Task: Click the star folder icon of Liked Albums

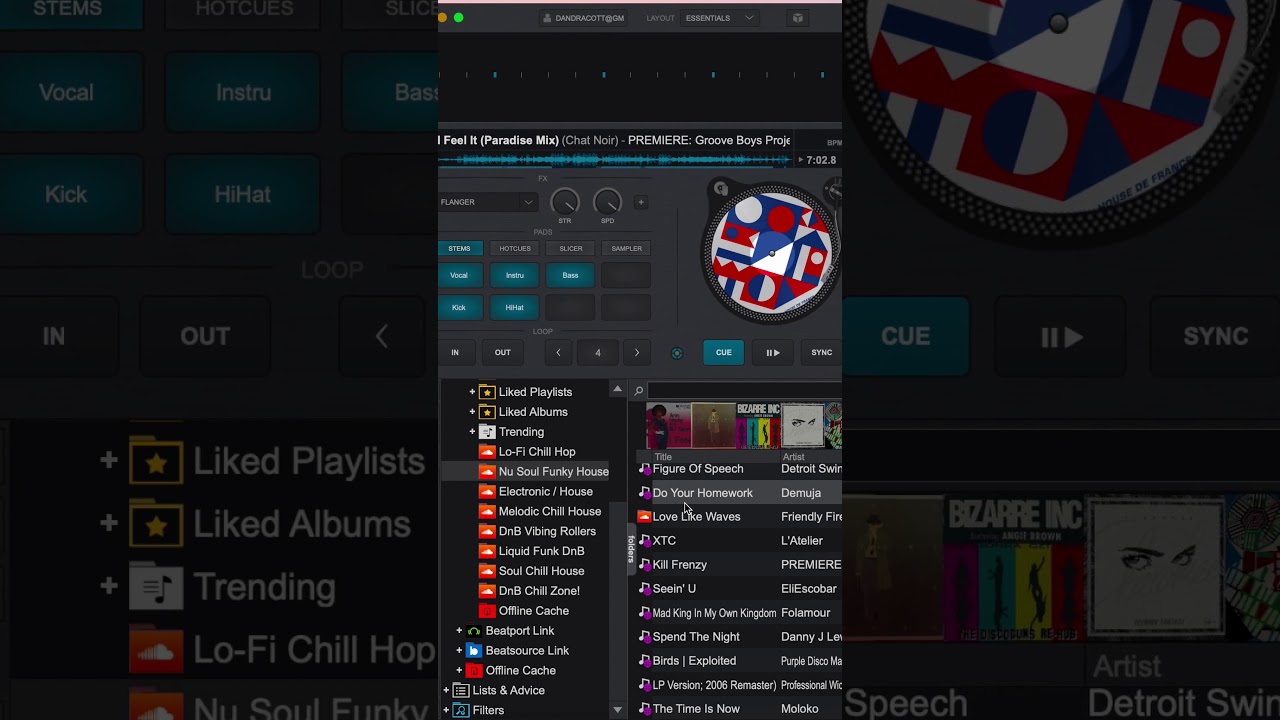Action: click(487, 412)
